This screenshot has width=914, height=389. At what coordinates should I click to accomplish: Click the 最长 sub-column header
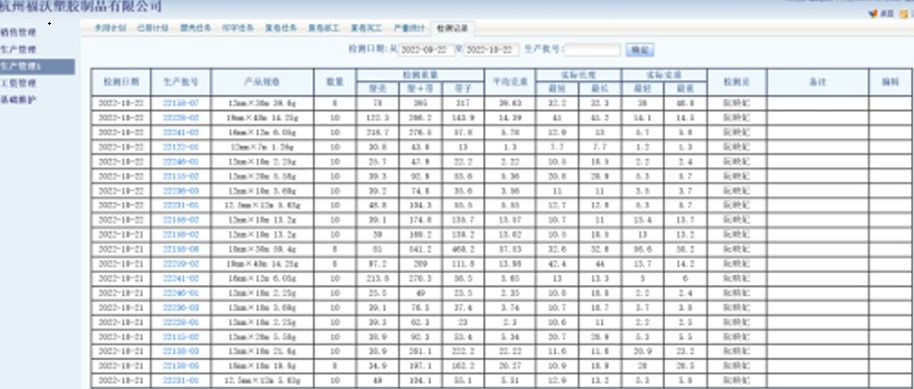click(x=600, y=89)
